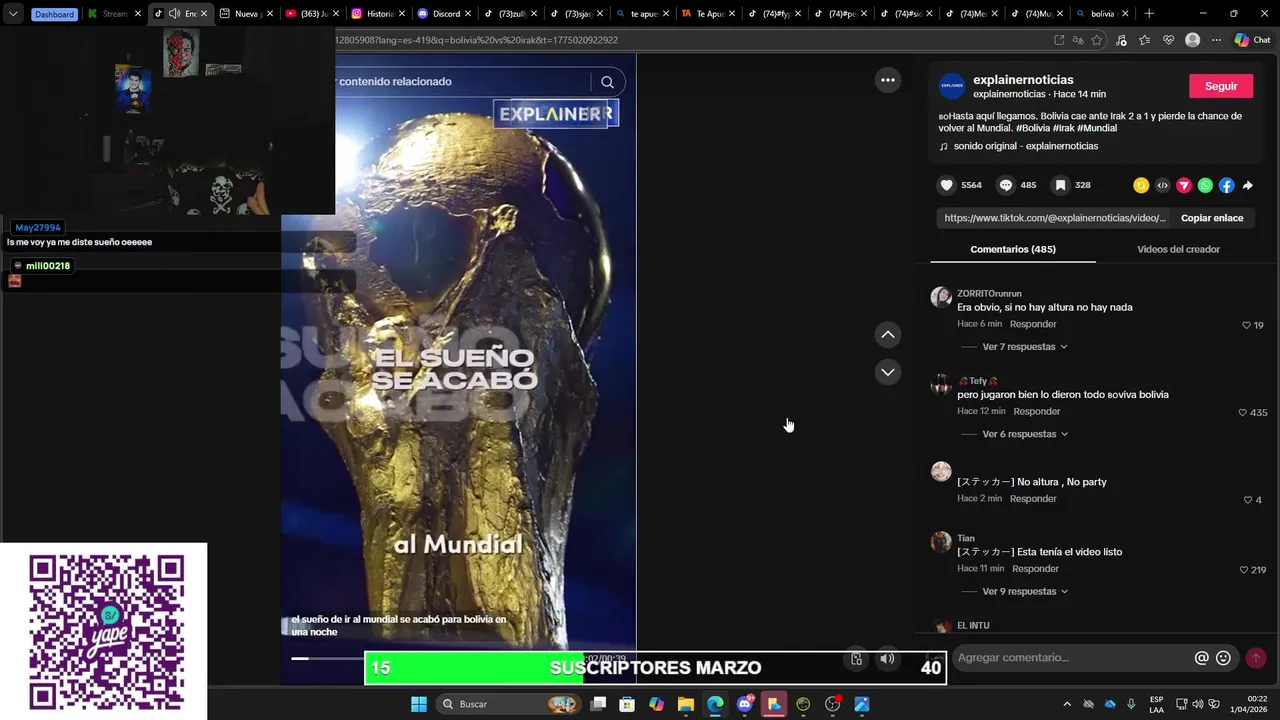Save video with the bookmark icon
This screenshot has height=720, width=1280.
click(1060, 185)
